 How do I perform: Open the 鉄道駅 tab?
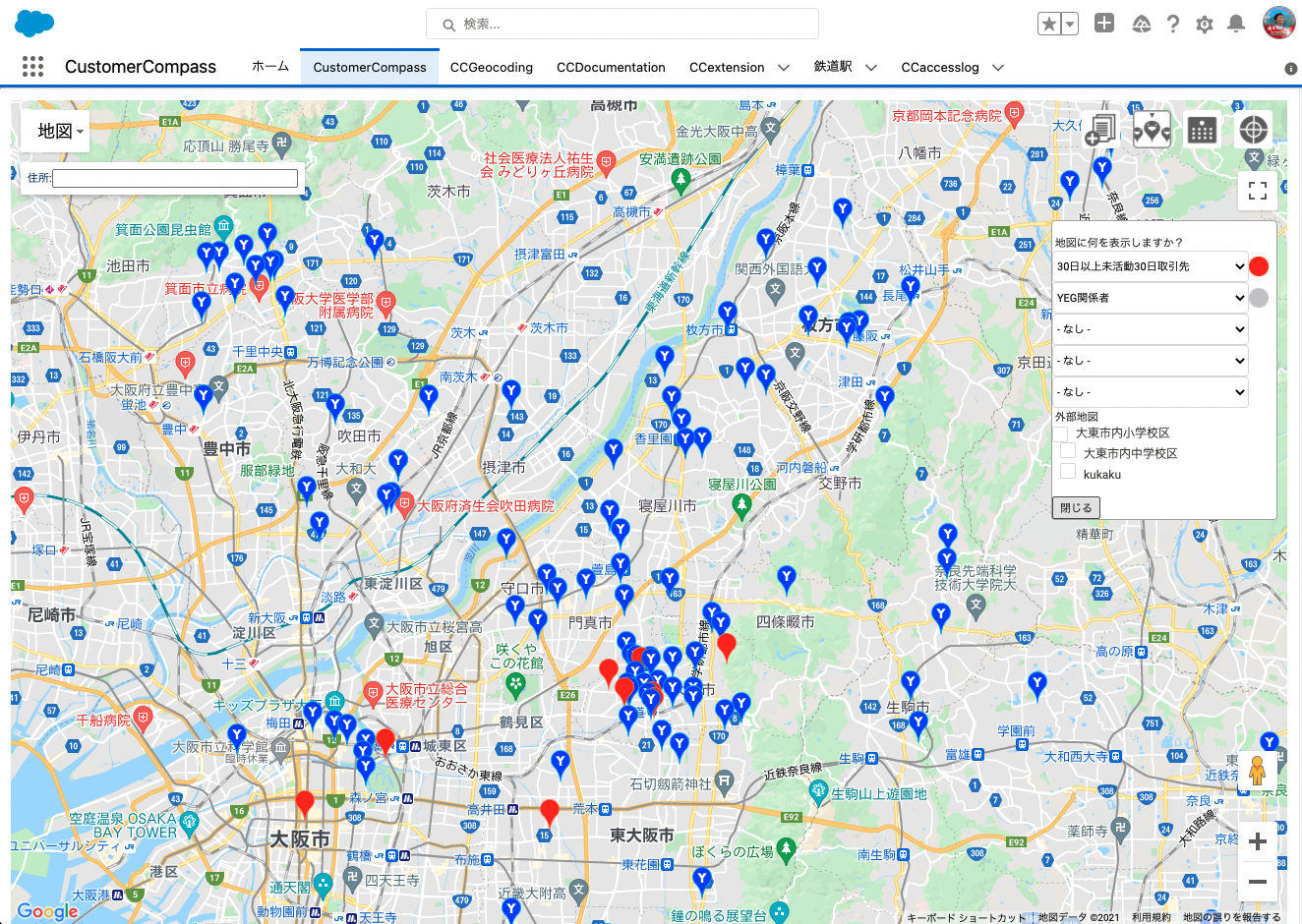[833, 67]
